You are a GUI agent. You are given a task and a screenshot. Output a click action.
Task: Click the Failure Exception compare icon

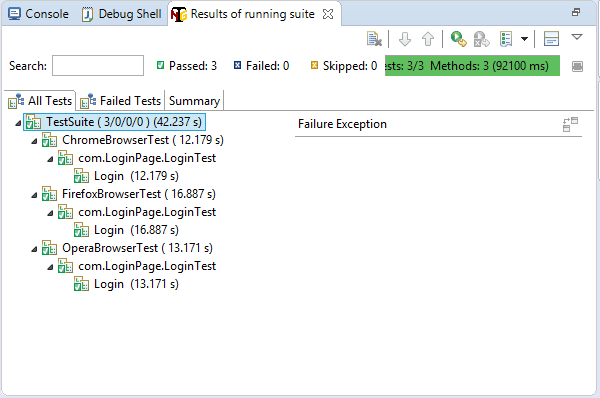[570, 124]
